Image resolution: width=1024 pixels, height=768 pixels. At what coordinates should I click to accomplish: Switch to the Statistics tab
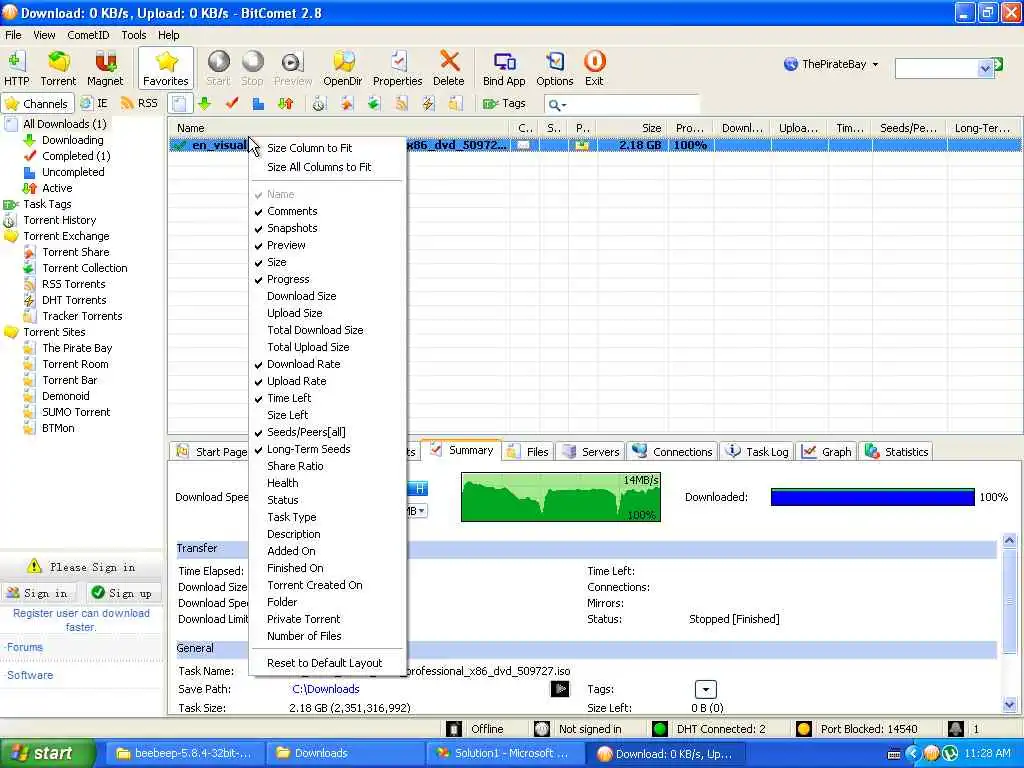(x=897, y=451)
